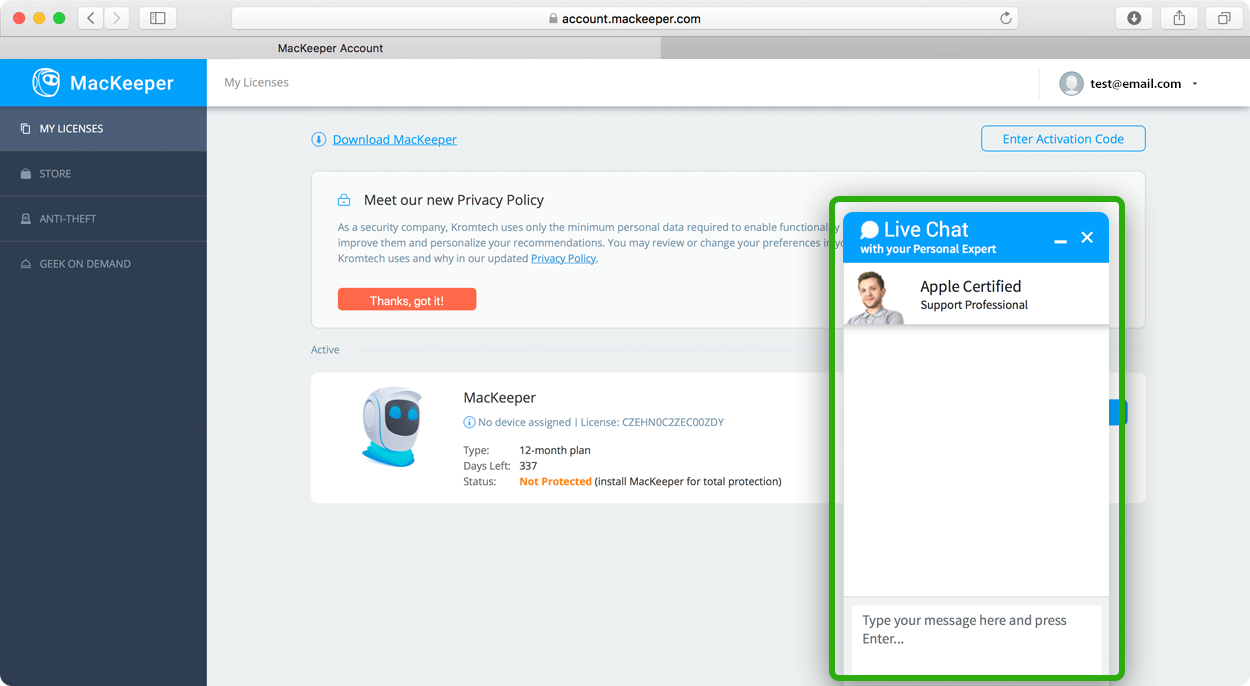Click the Safari share button
1250x686 pixels.
coord(1179,18)
